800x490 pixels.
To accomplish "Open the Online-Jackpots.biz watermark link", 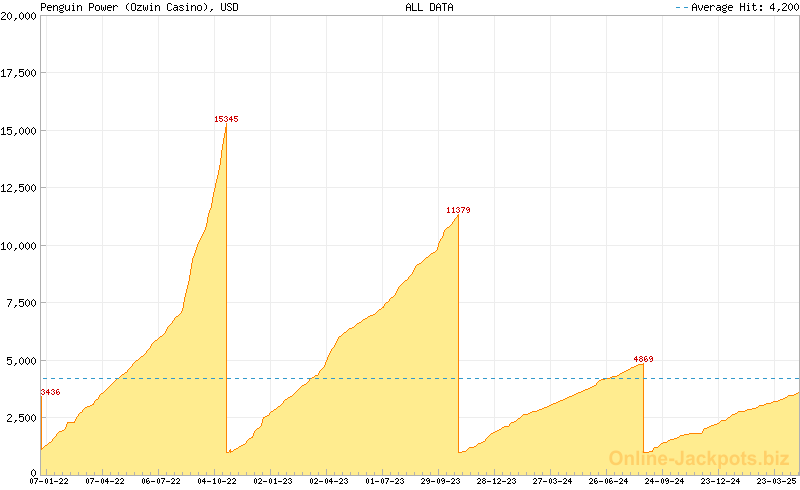I will click(699, 459).
